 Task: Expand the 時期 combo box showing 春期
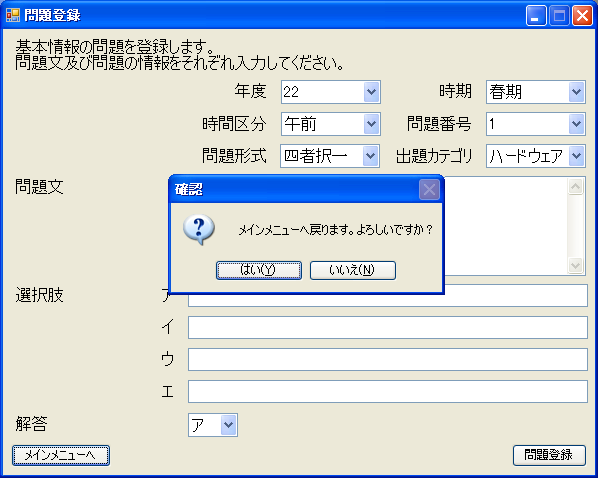coord(535,92)
